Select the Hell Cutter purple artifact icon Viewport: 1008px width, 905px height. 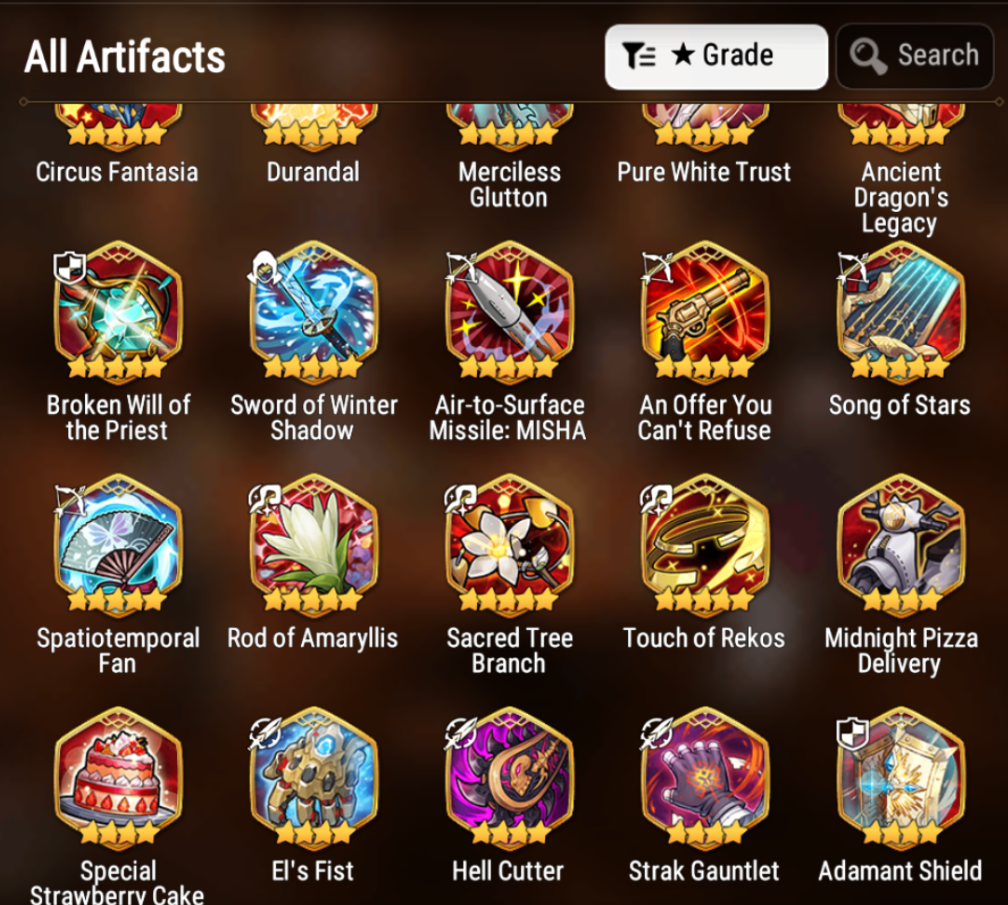(510, 776)
